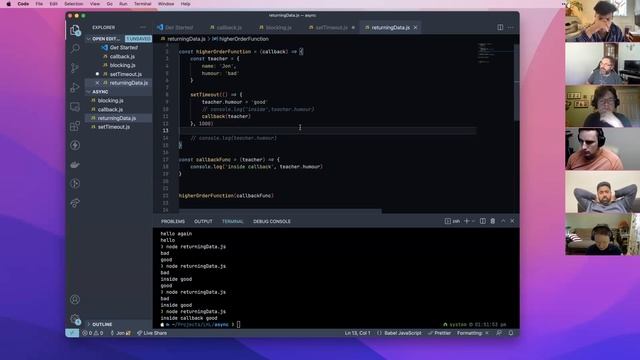Click the Prettier status bar button
This screenshot has width=640, height=360.
[440, 333]
